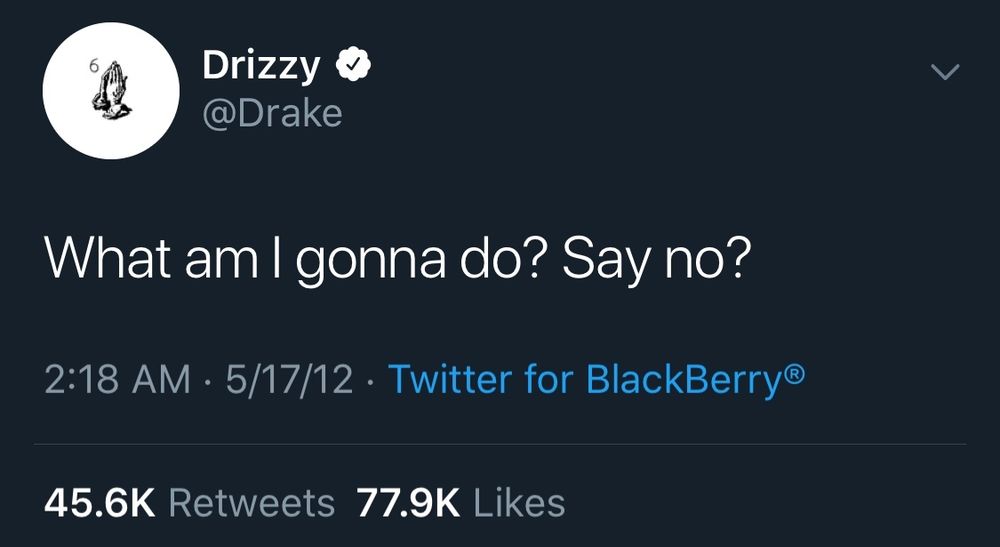Select the 2:18 AM timestamp

117,379
